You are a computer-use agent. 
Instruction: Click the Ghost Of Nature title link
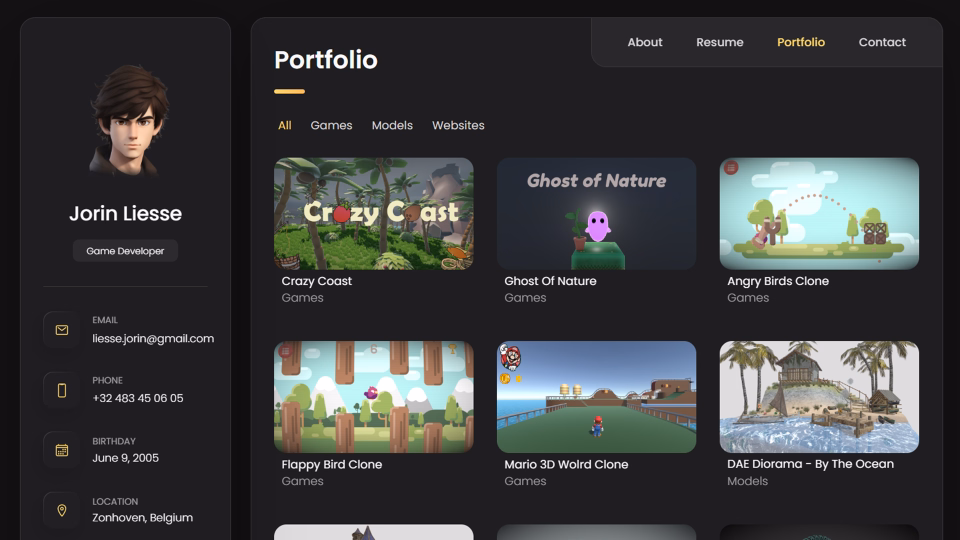[550, 281]
